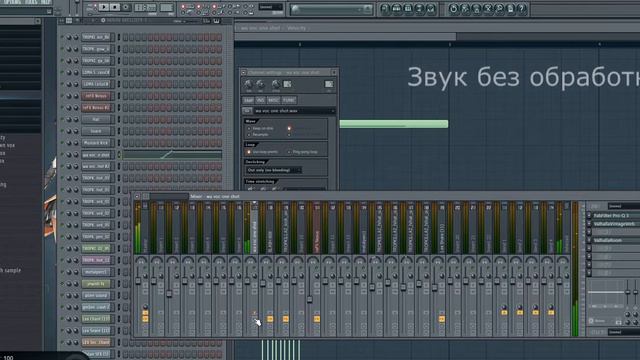
Task: Click third window shortcut icon after hint bar
Action: pyautogui.click(x=408, y=8)
